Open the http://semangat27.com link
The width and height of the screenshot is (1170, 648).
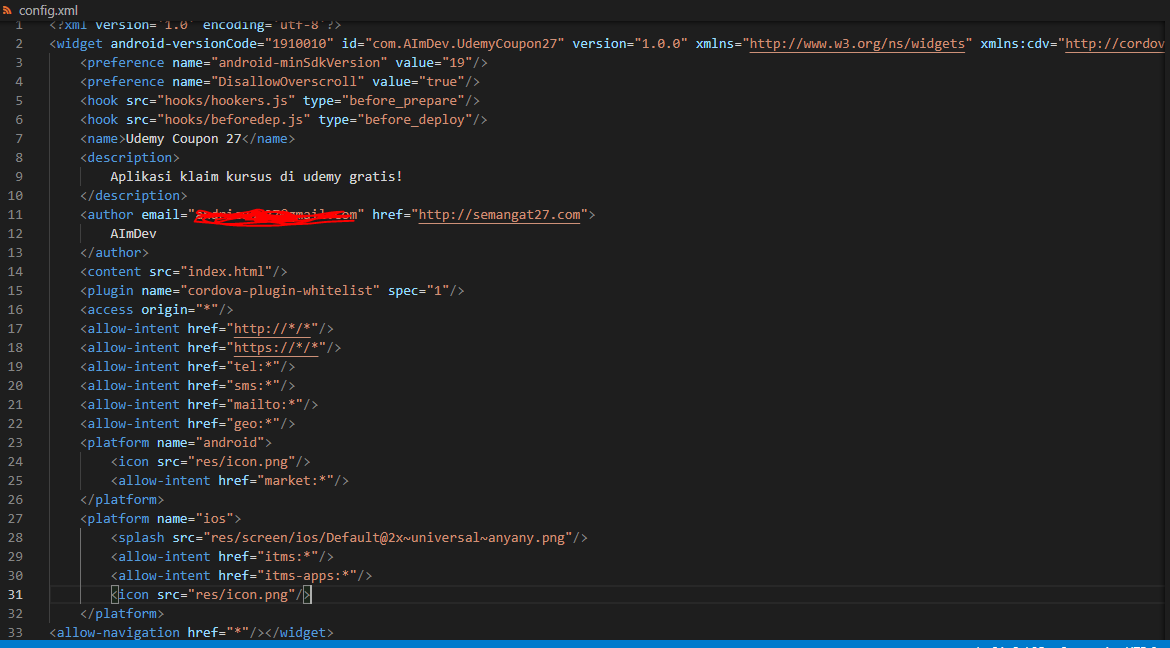pos(498,214)
